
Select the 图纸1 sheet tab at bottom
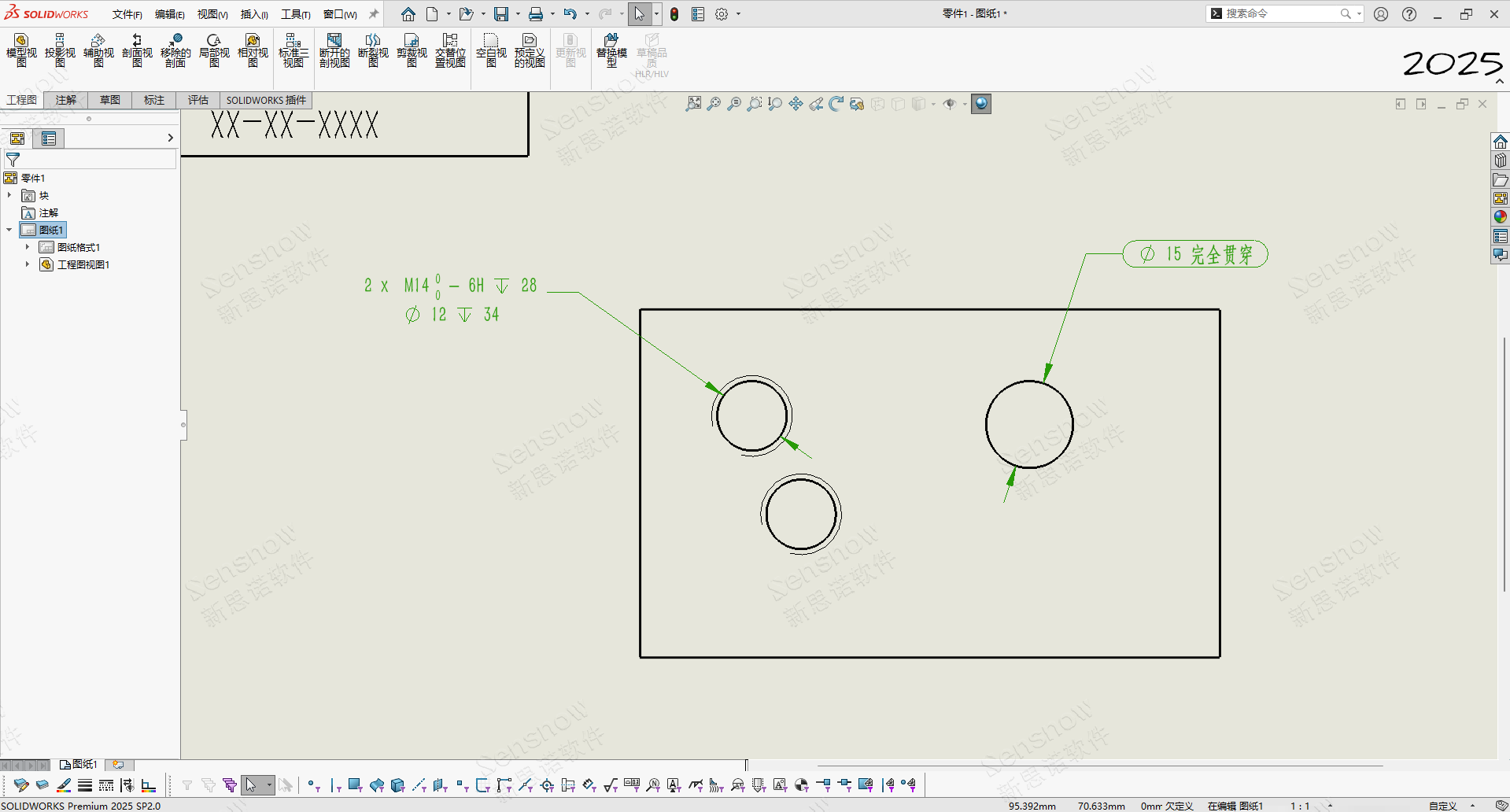(x=79, y=764)
